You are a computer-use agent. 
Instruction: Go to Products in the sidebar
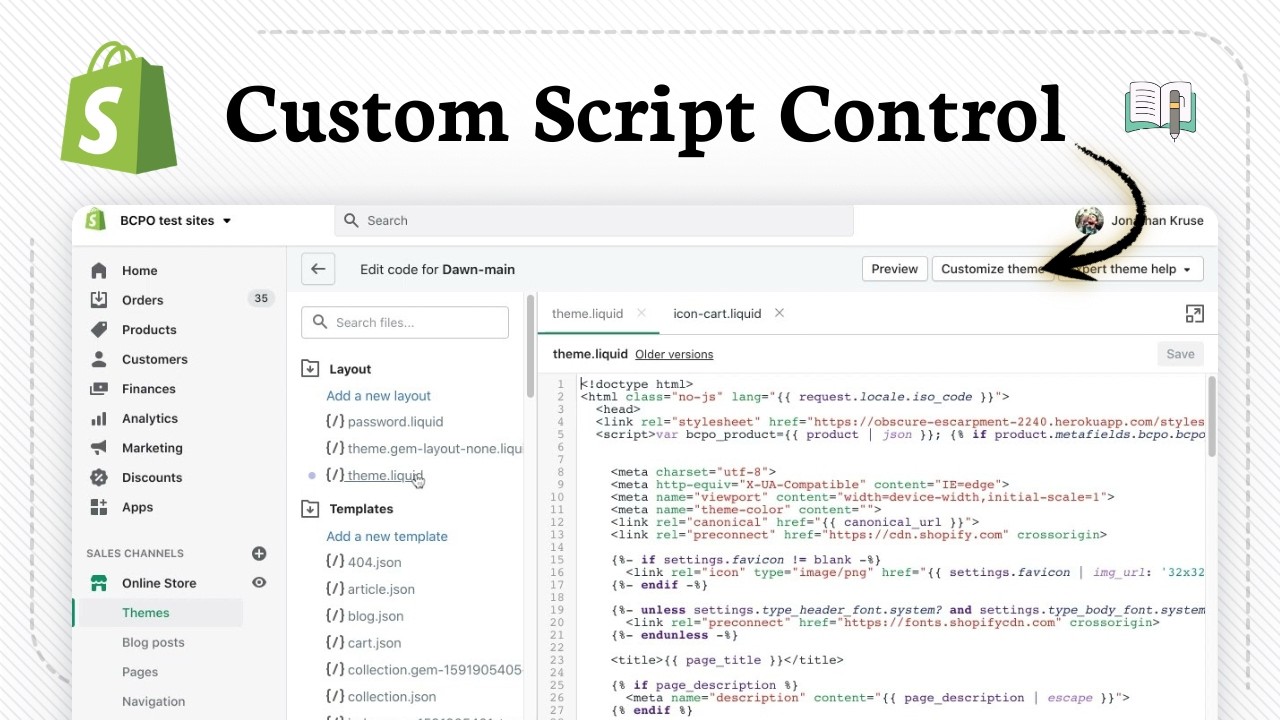pos(149,329)
